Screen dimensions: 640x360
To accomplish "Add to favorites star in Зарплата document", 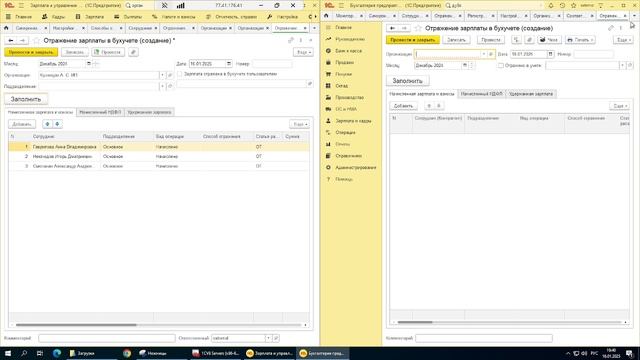I will click(x=37, y=40).
